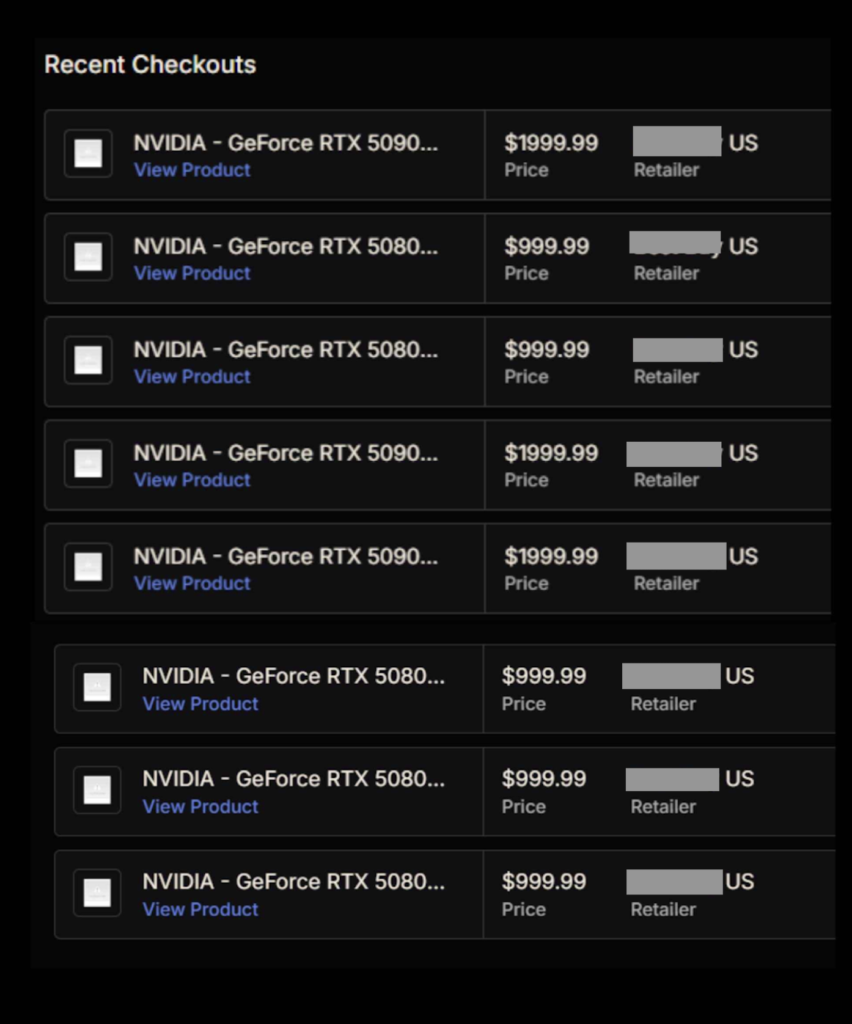
Task: Select the third checkout row's product image icon
Action: point(88,360)
